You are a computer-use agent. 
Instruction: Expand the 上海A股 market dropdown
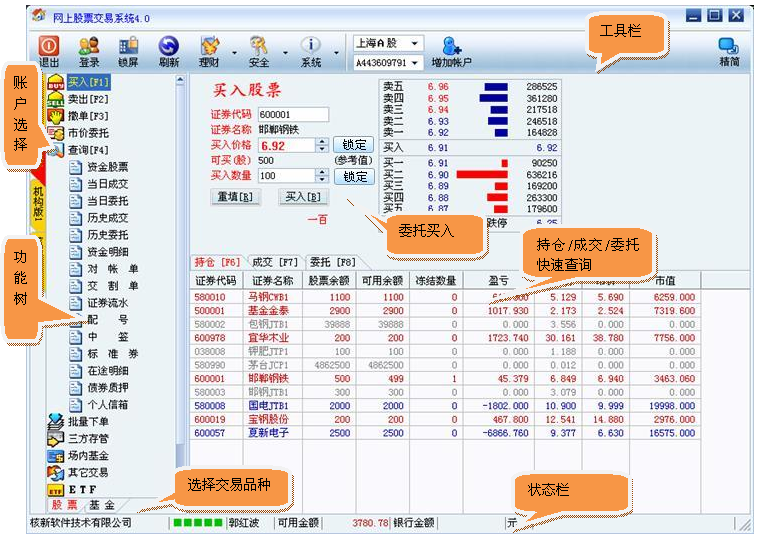(x=388, y=44)
